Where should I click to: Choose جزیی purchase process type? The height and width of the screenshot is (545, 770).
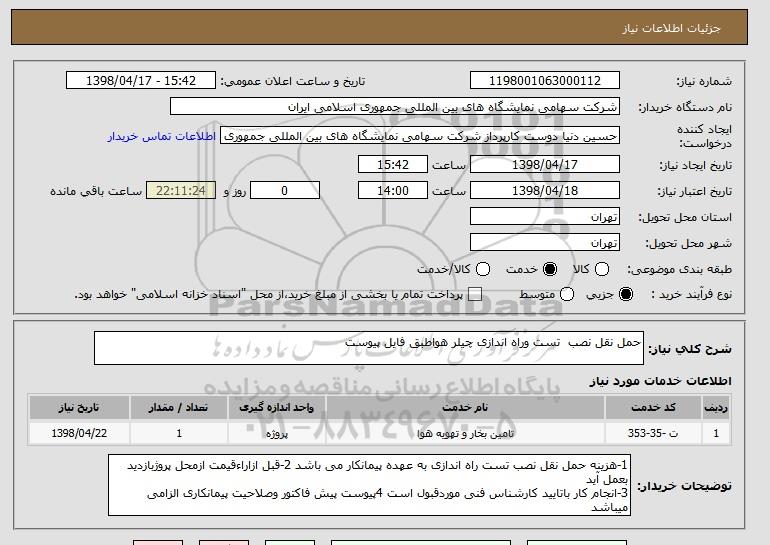626,294
